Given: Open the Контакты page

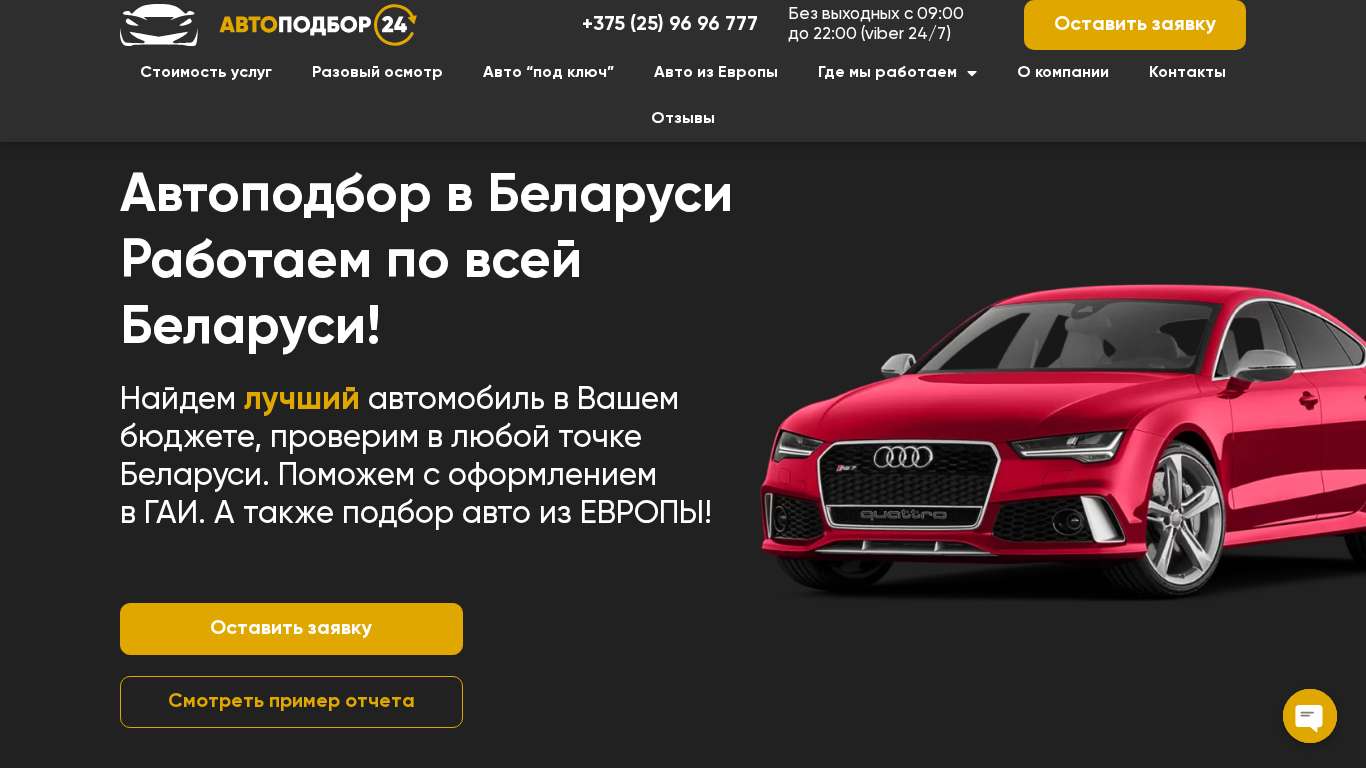Looking at the screenshot, I should [1187, 72].
